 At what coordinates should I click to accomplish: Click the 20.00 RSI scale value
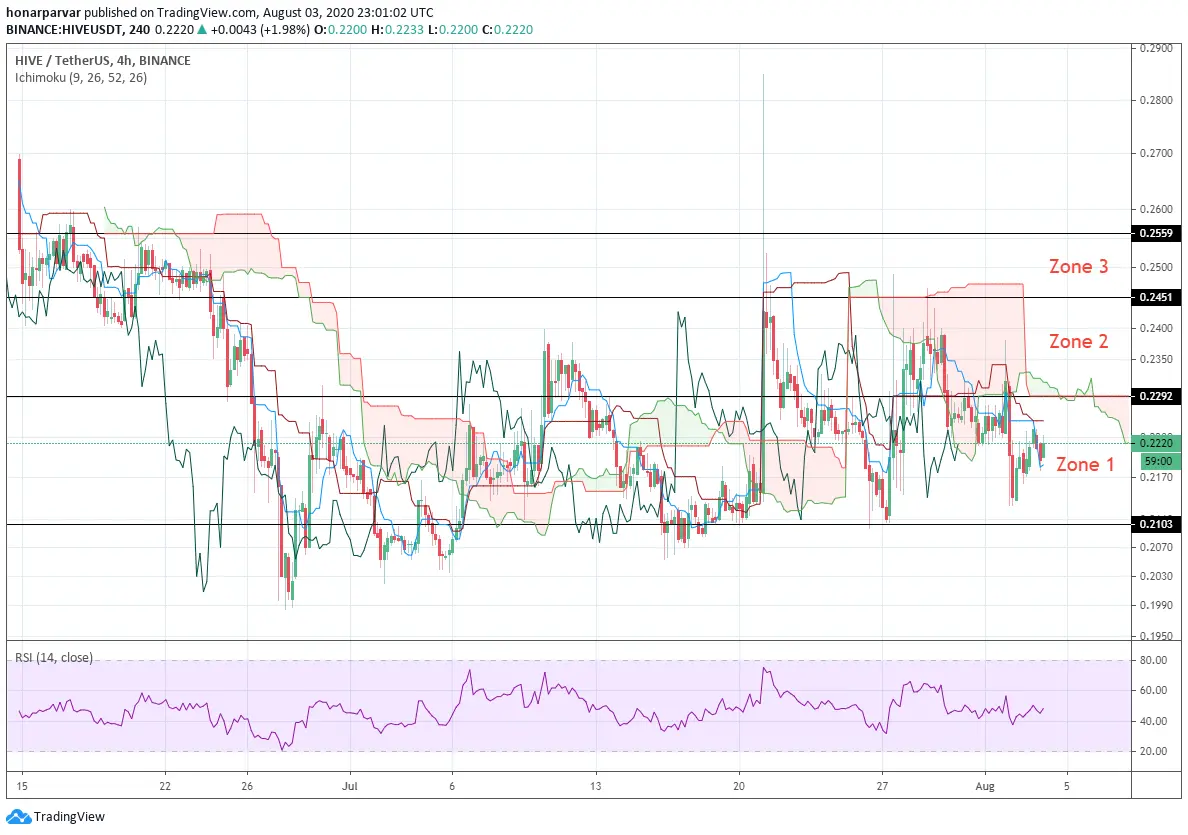click(1153, 751)
